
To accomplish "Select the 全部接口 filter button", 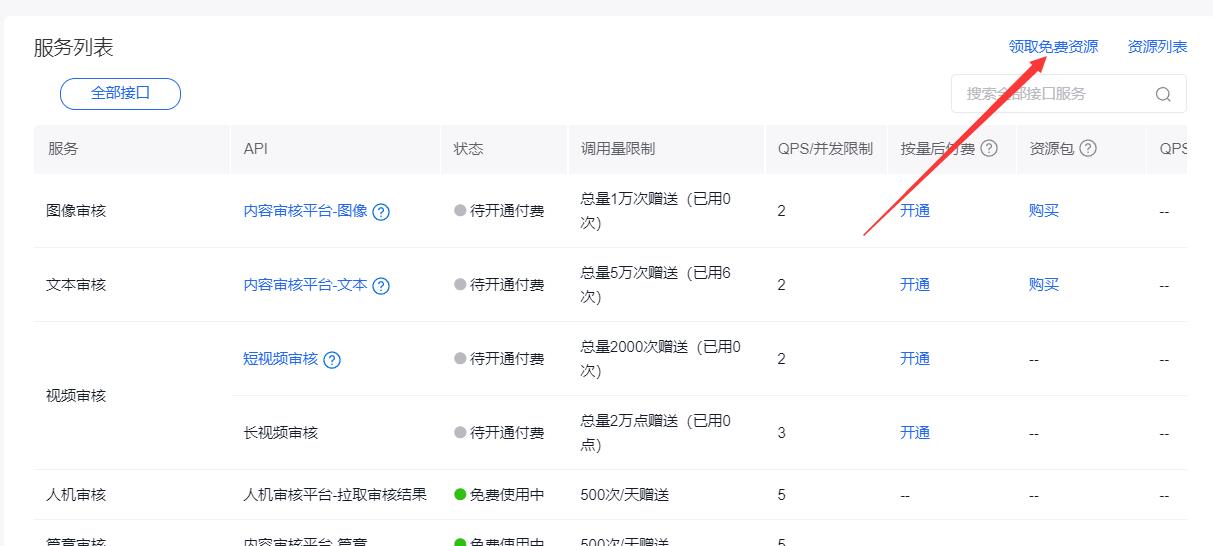I will coord(120,93).
